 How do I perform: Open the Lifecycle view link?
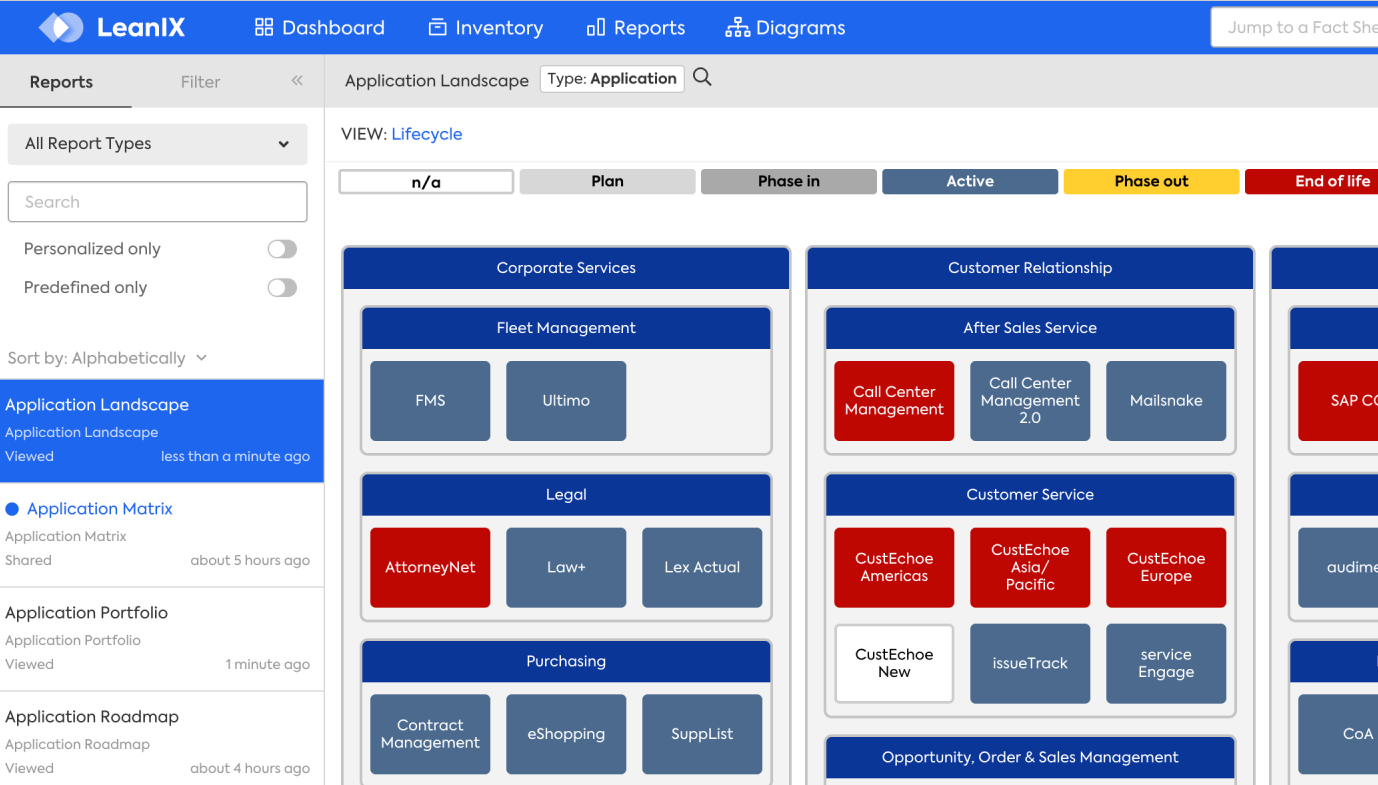point(427,134)
